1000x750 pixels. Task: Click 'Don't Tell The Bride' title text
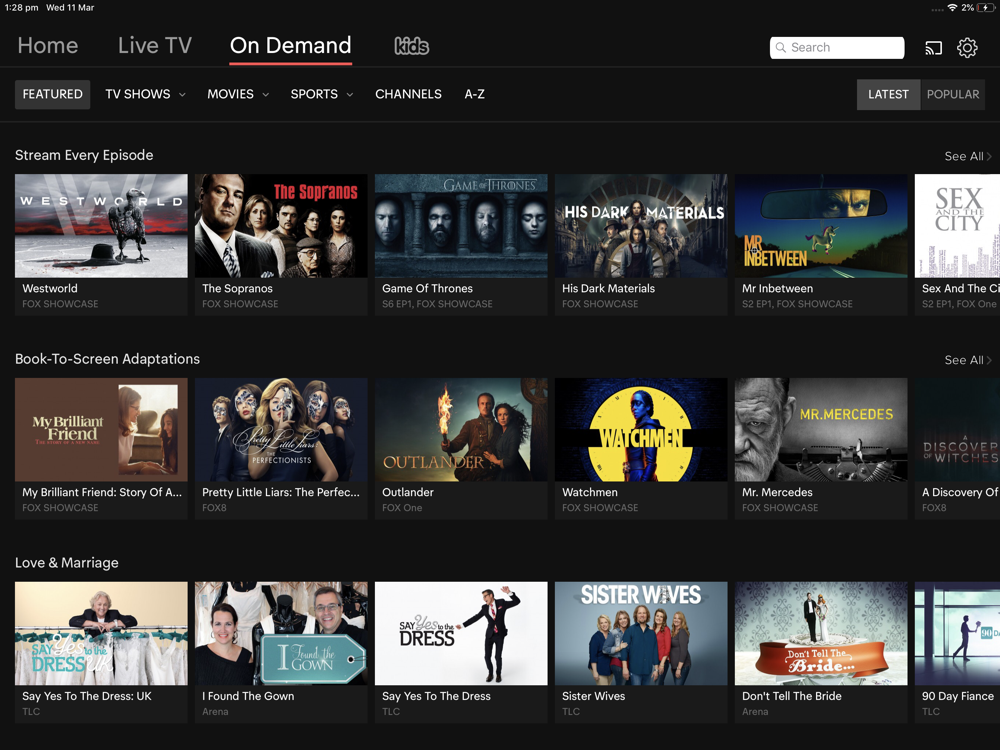(791, 696)
